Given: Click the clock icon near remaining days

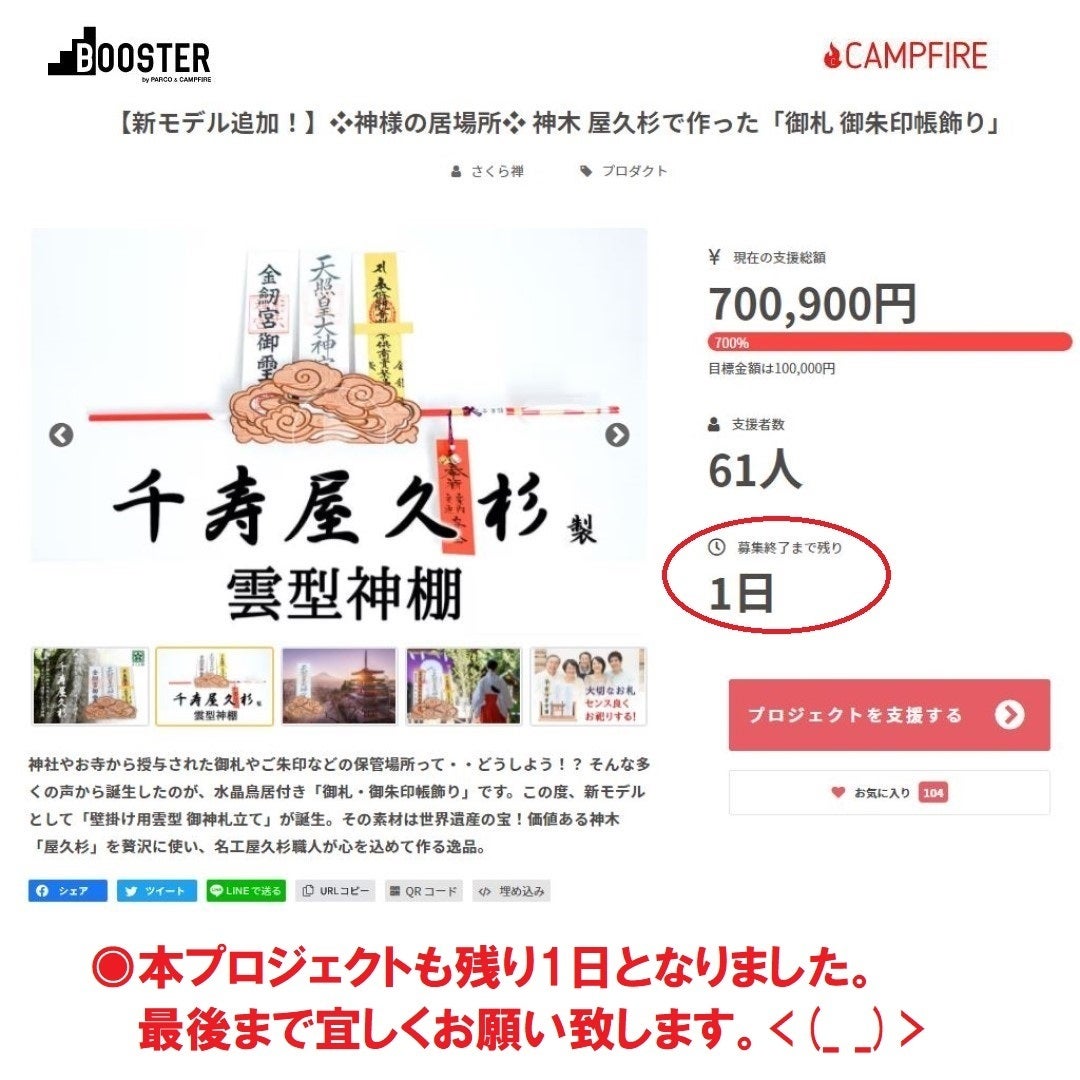Looking at the screenshot, I should (716, 547).
